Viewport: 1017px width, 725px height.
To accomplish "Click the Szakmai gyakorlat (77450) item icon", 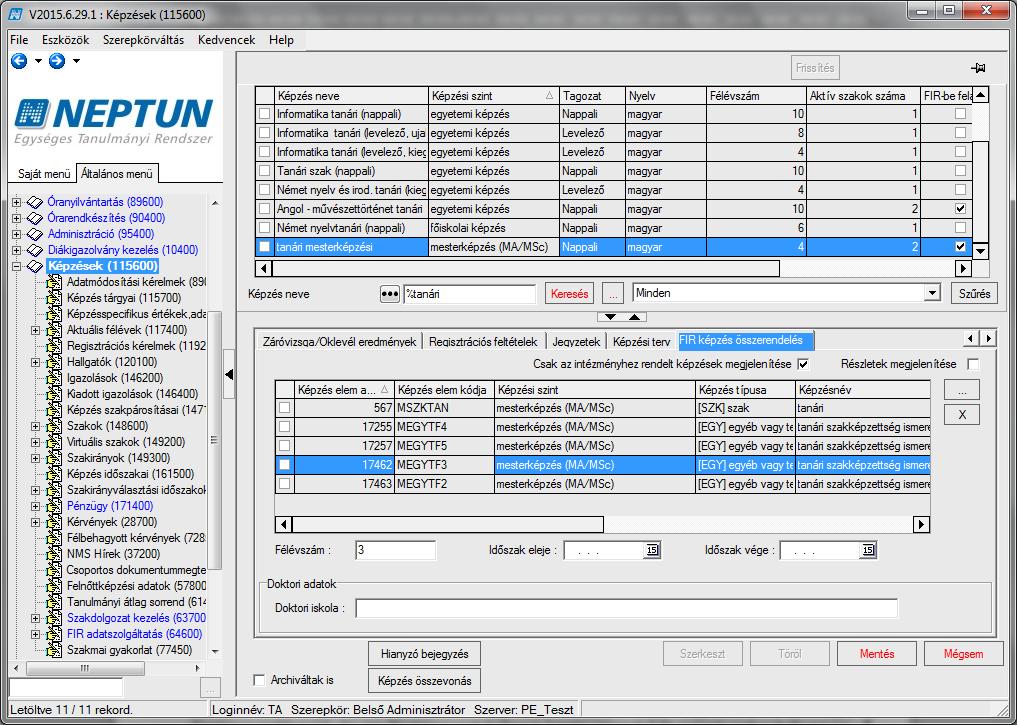I will [x=54, y=650].
